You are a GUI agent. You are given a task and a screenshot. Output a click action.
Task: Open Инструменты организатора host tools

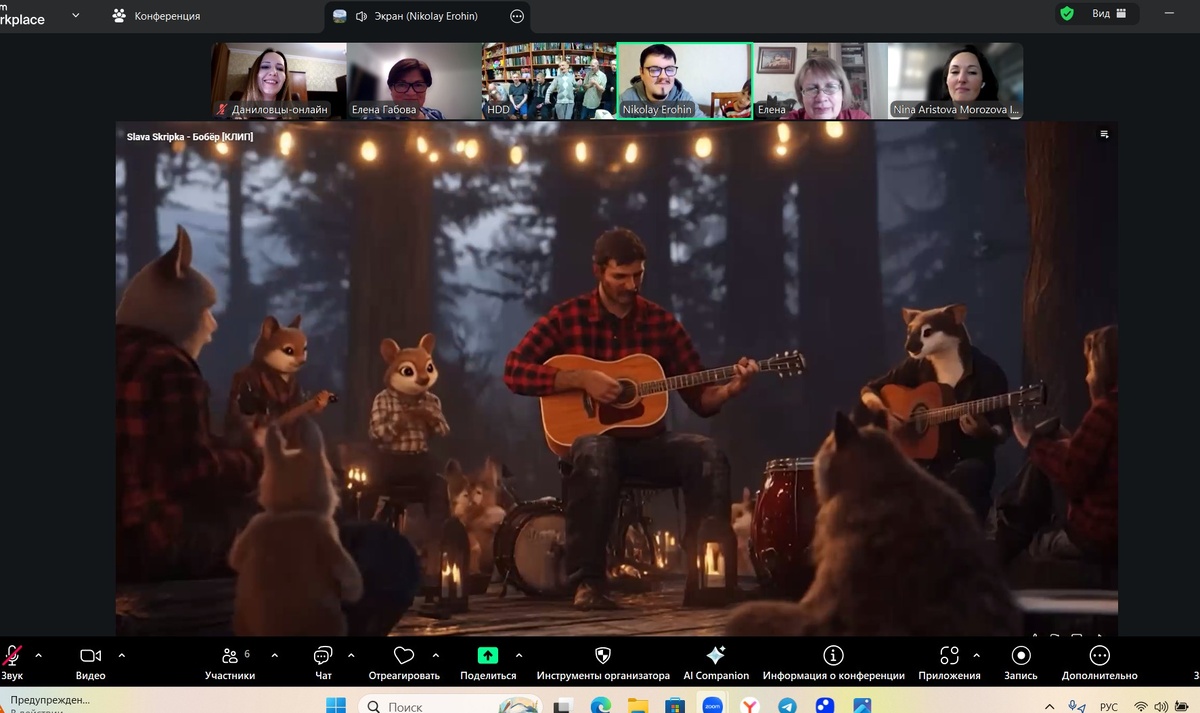pyautogui.click(x=603, y=662)
